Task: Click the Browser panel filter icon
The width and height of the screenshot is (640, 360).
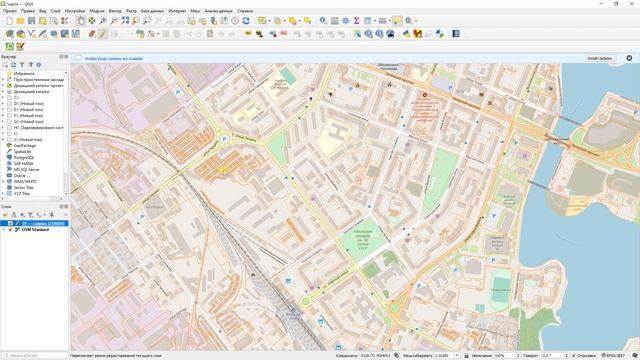Action: 22,65
